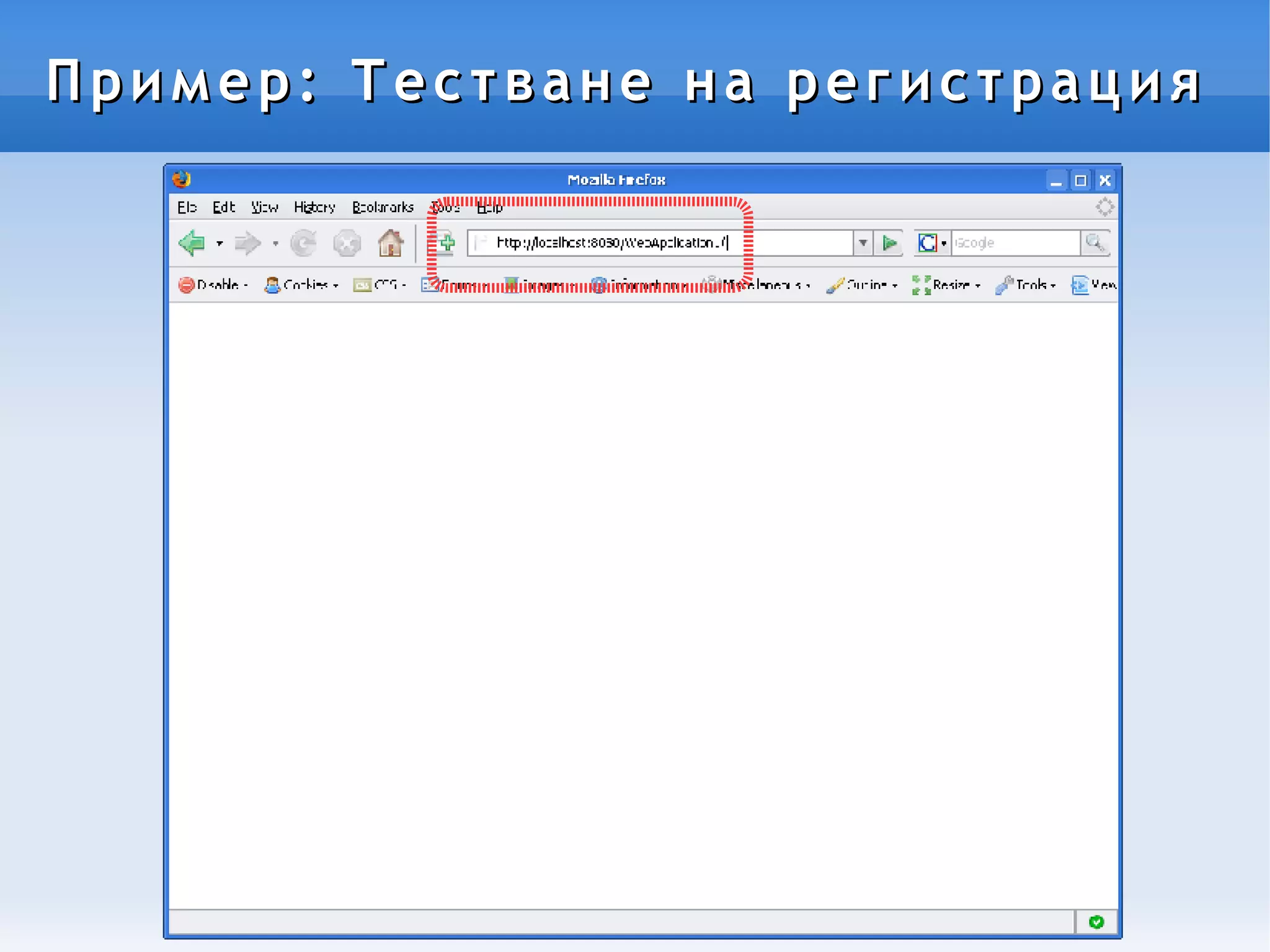Open the View menu
Image resolution: width=1270 pixels, height=952 pixels.
click(264, 207)
